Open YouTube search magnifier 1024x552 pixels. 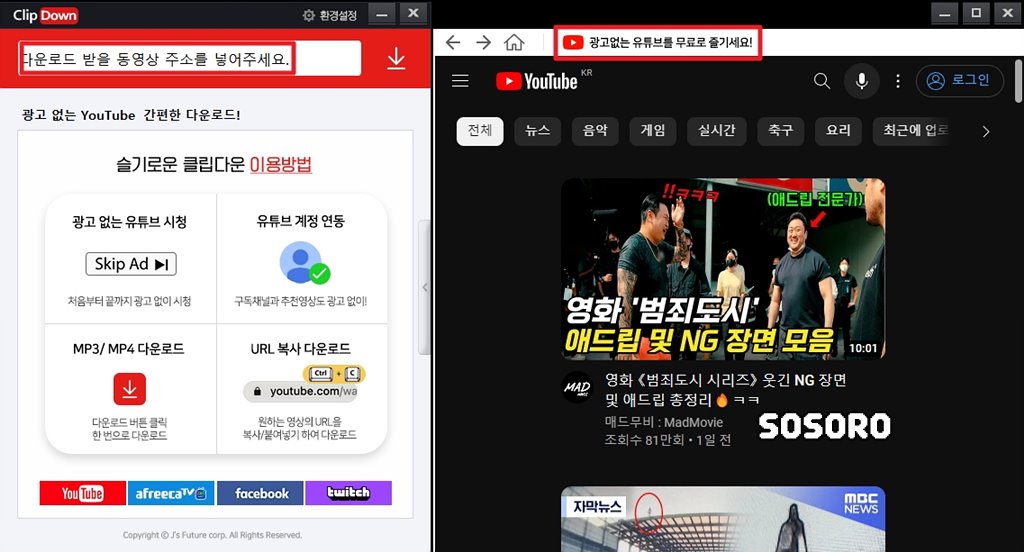[822, 81]
